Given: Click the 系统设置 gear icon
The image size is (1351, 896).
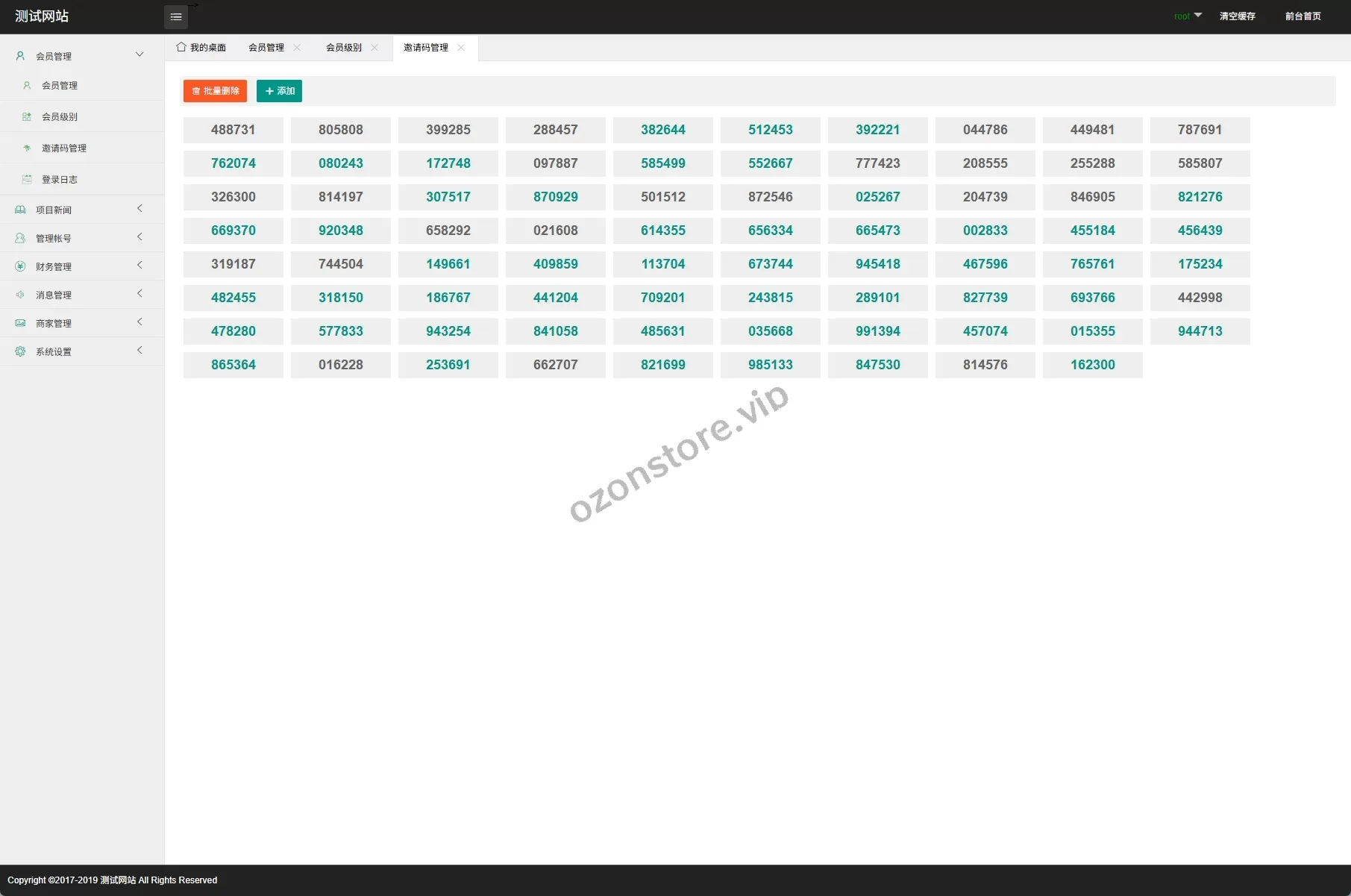Looking at the screenshot, I should click(x=20, y=351).
